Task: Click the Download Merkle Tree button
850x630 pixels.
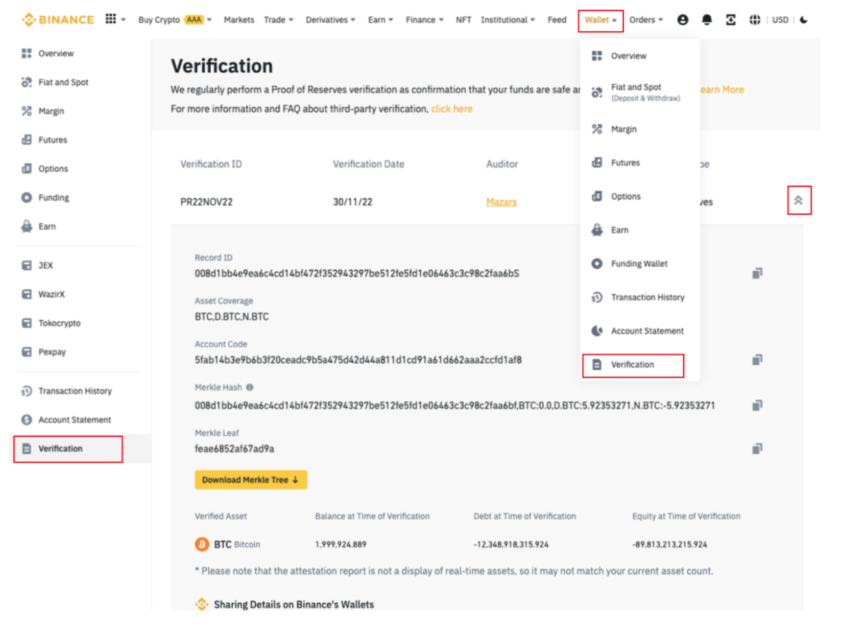Action: [x=250, y=480]
